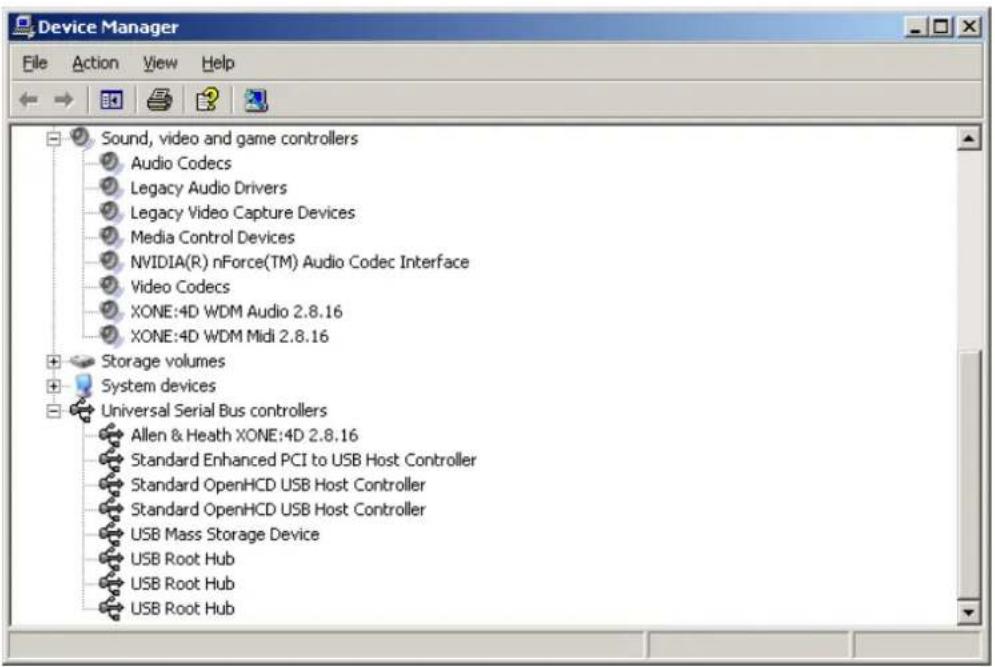This screenshot has width=995, height=667.
Task: Click the Video Codecs speaker icon
Action: click(x=111, y=286)
